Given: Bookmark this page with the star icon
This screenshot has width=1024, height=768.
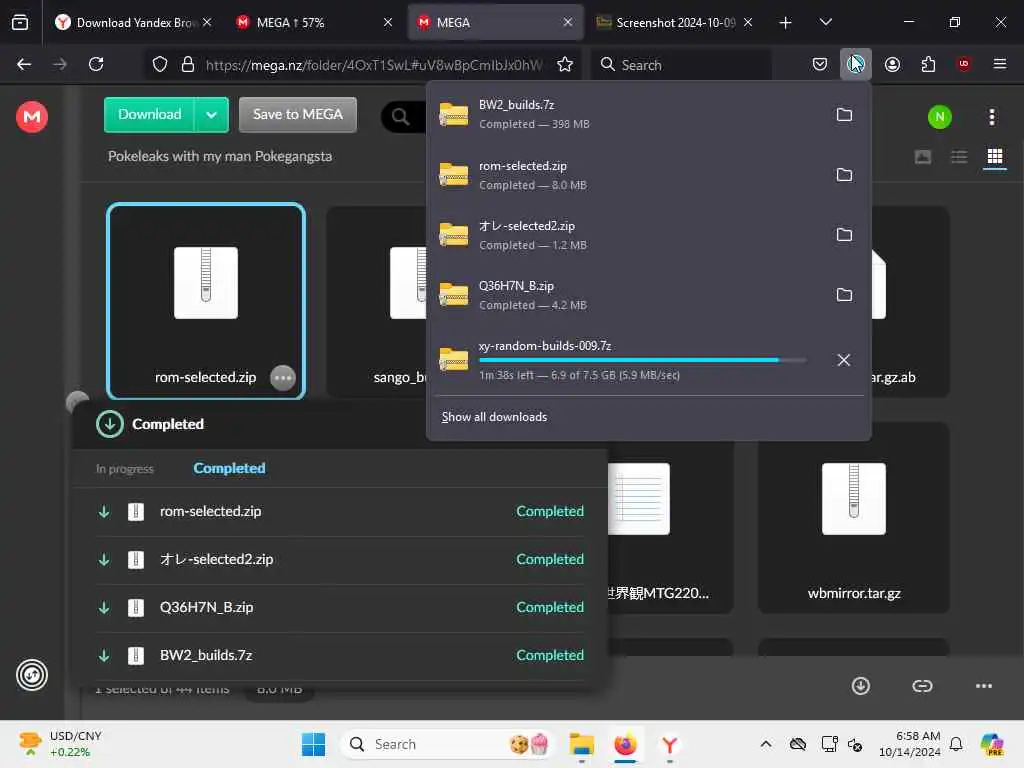Looking at the screenshot, I should pyautogui.click(x=565, y=64).
